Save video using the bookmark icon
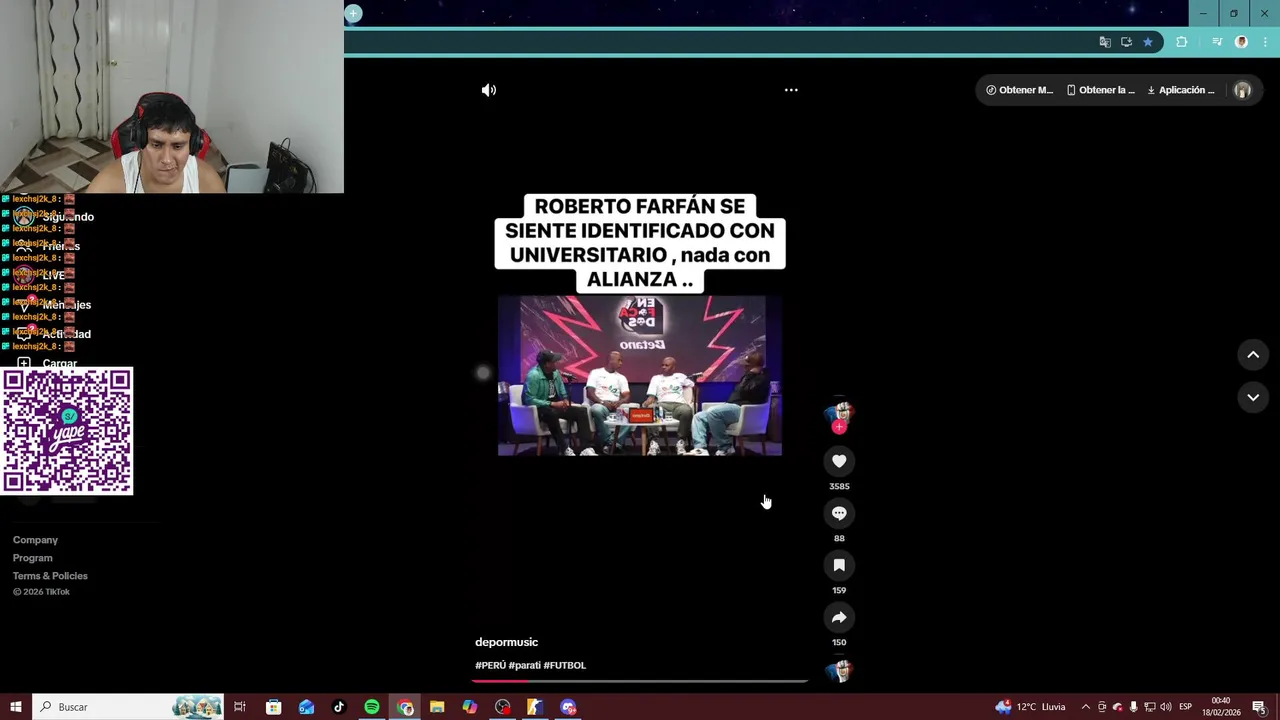The image size is (1280, 720). point(839,565)
